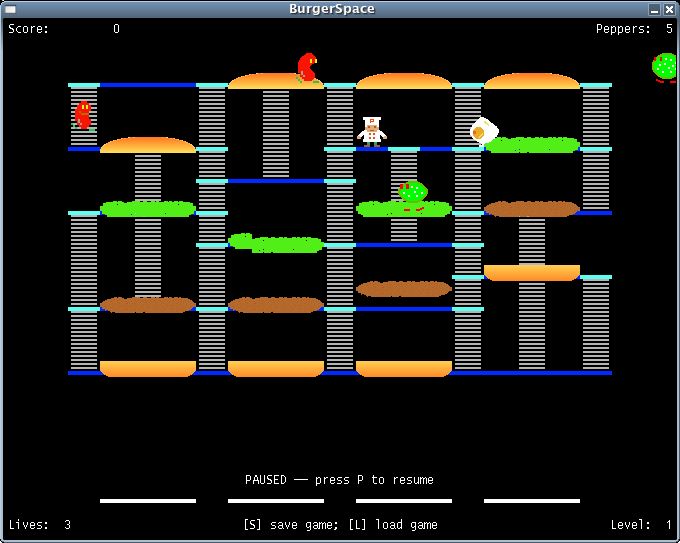
Task: Click the red hot dog on top bun
Action: pyautogui.click(x=307, y=68)
